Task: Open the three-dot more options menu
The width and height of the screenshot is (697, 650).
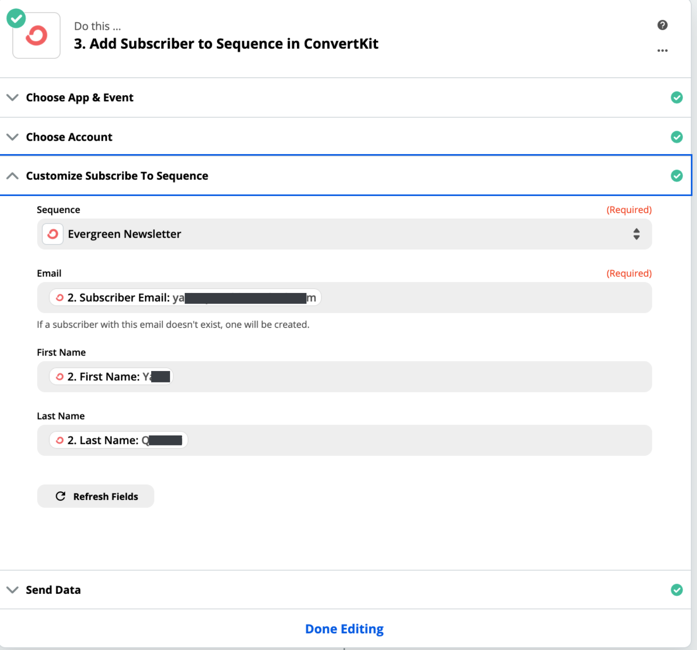Action: 662,51
